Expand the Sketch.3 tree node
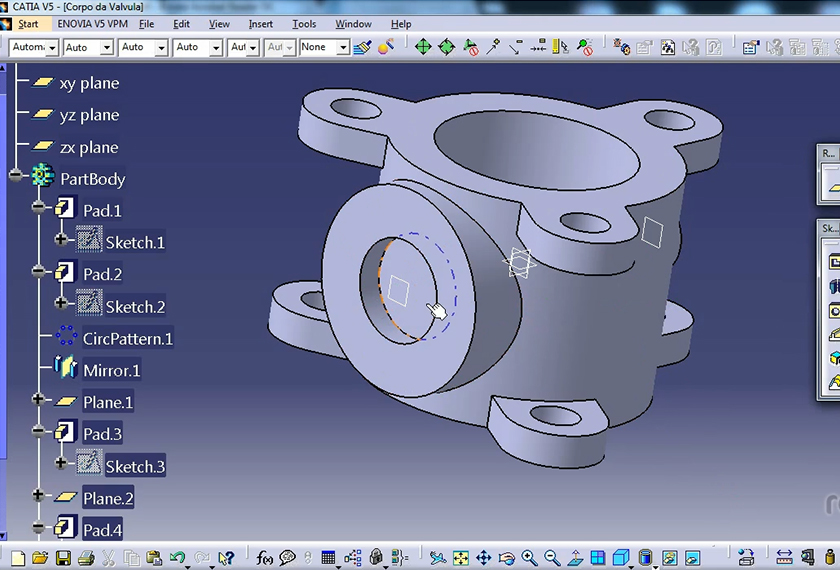The image size is (840, 570). [61, 463]
